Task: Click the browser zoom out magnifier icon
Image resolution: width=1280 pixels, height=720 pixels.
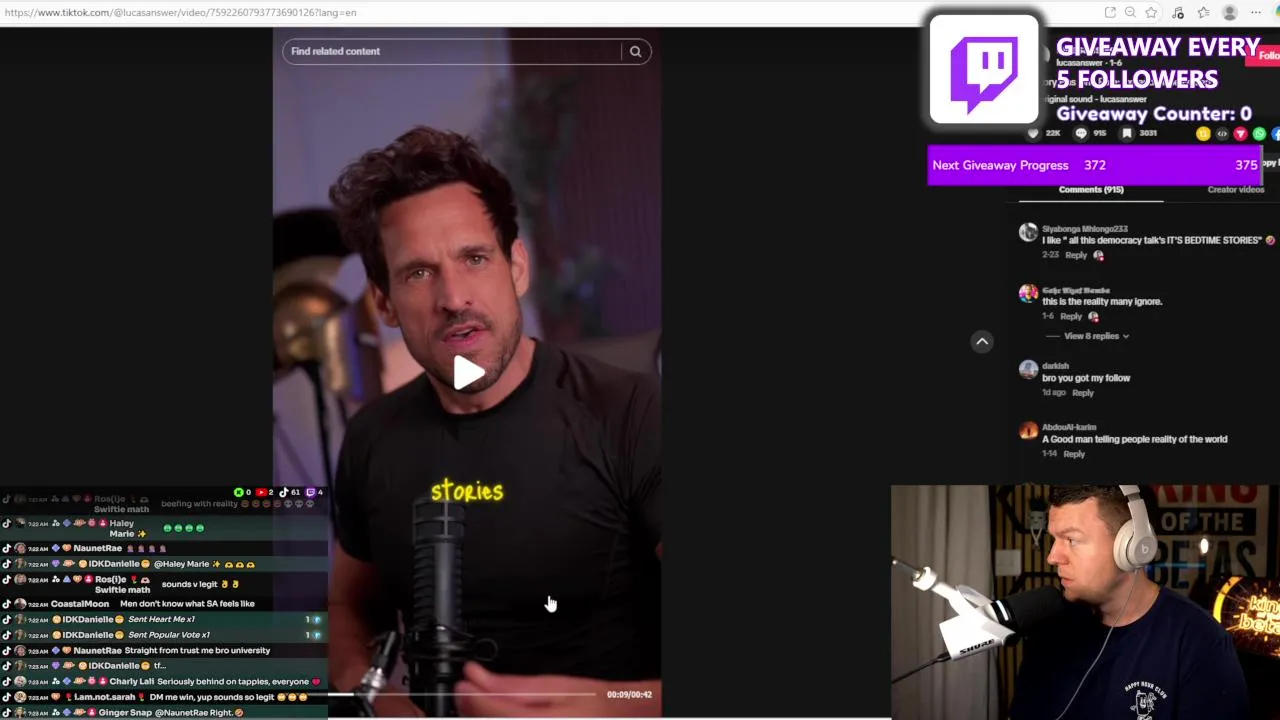Action: pos(1130,12)
